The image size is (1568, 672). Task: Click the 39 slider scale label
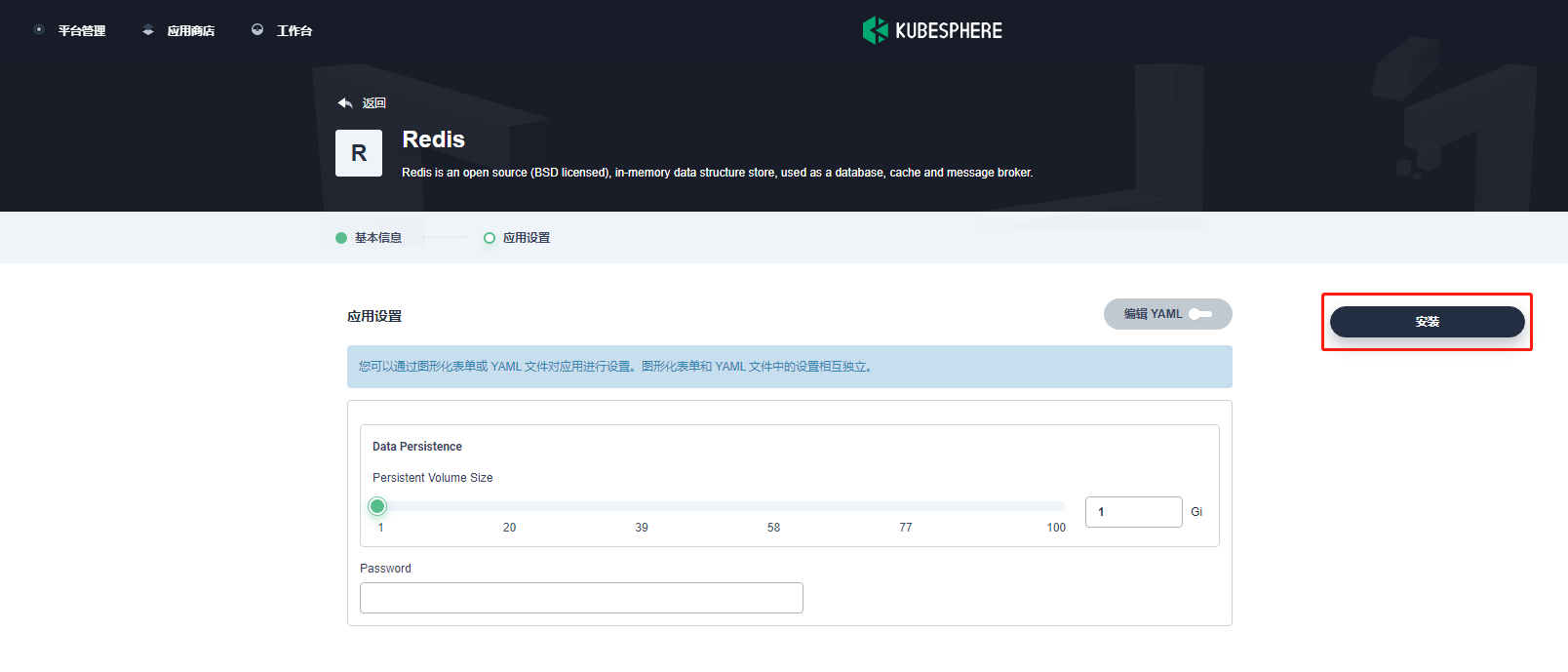(x=642, y=528)
